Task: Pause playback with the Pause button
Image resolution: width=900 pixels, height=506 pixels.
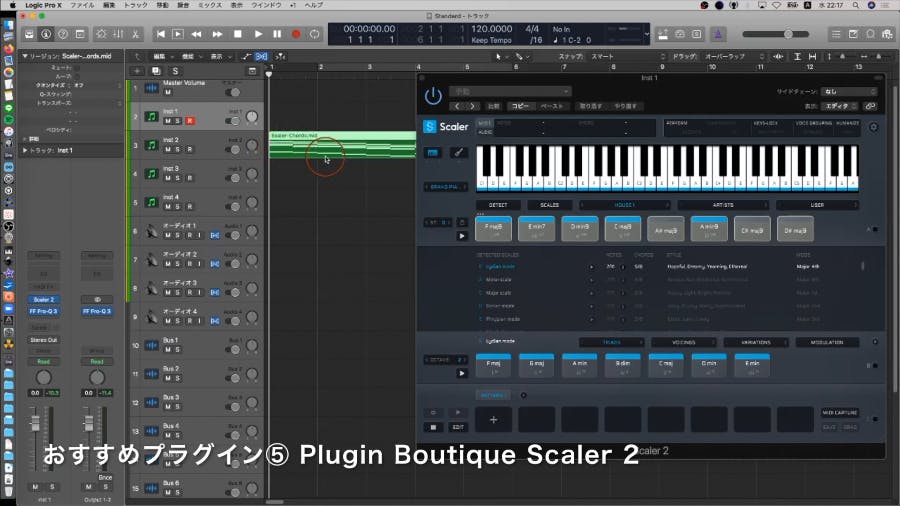Action: [x=277, y=34]
